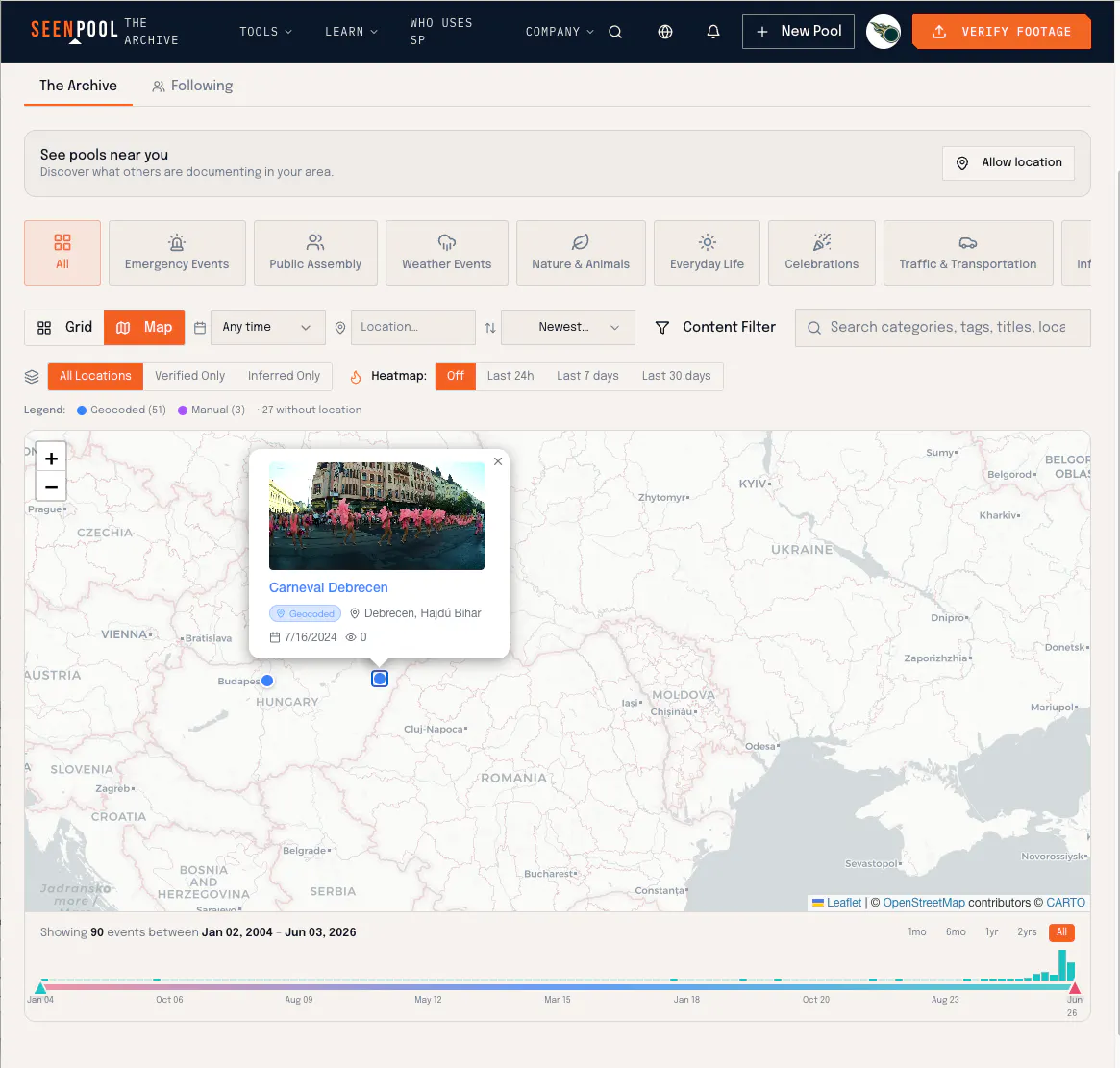The height and width of the screenshot is (1068, 1120).
Task: Click Allow location button
Action: 1008,162
